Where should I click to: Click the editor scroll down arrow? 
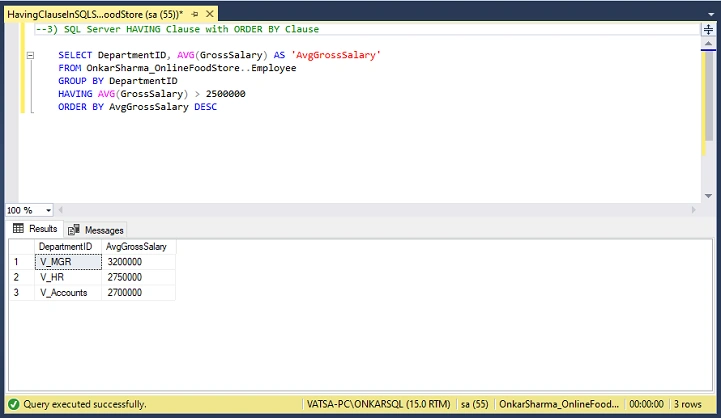[x=708, y=196]
